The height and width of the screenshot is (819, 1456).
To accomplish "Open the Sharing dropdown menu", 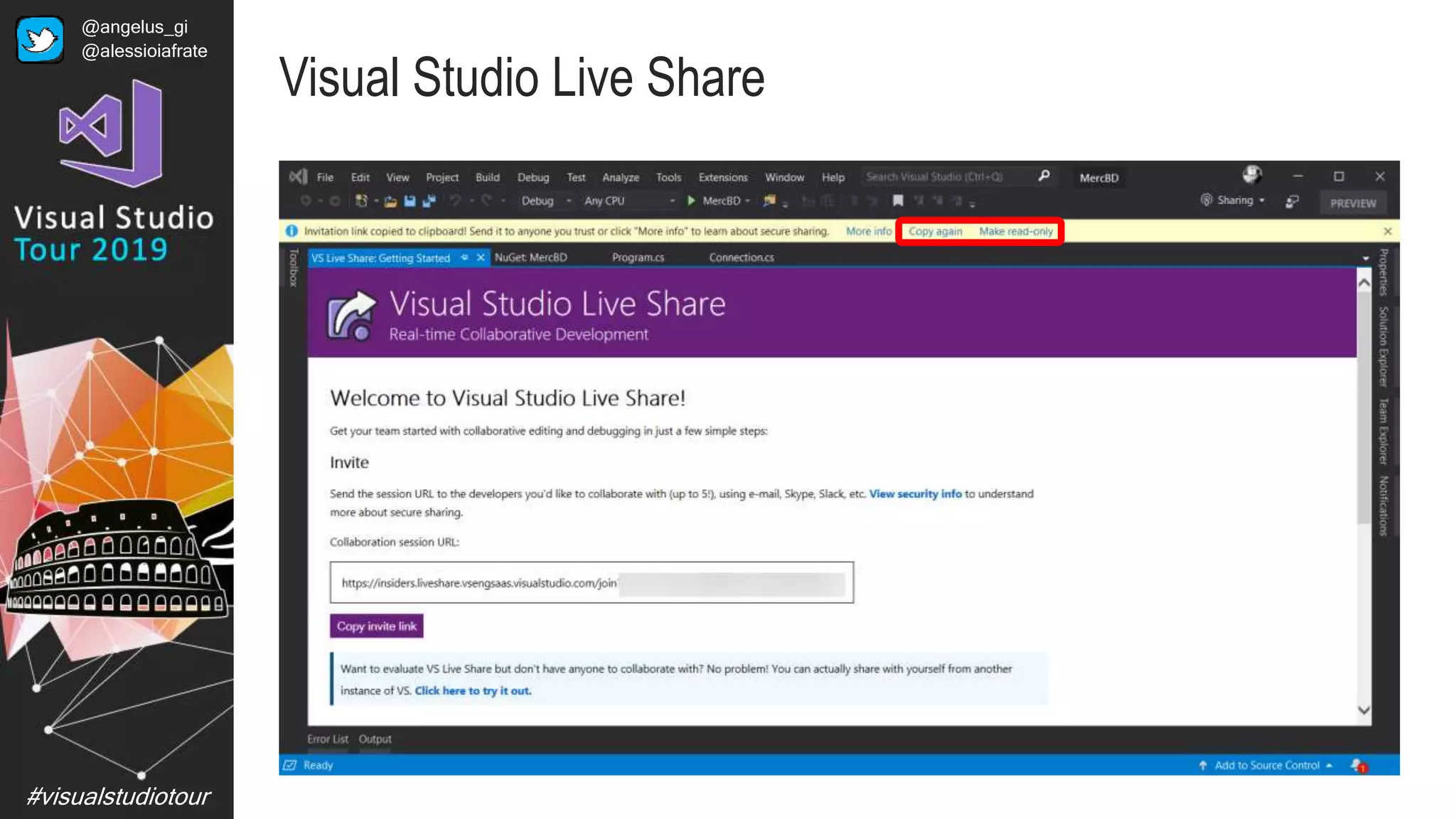I will [1233, 200].
